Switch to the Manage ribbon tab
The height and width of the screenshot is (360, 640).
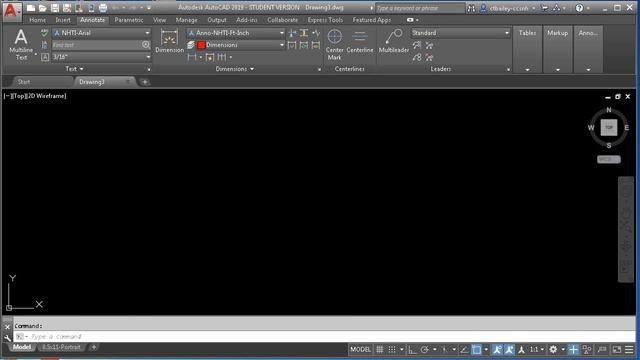pyautogui.click(x=187, y=20)
